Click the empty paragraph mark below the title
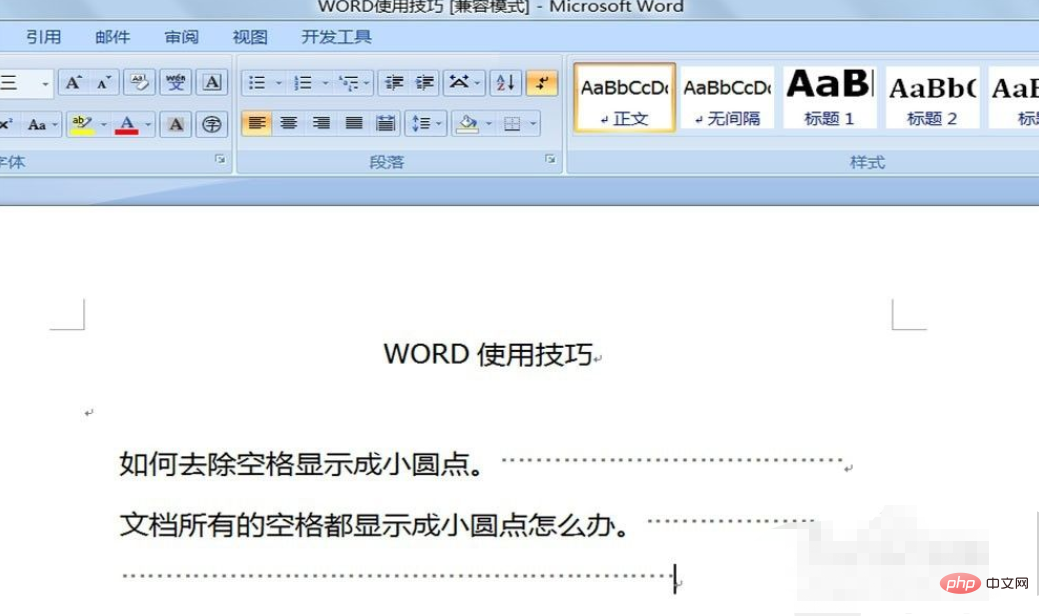 89,413
